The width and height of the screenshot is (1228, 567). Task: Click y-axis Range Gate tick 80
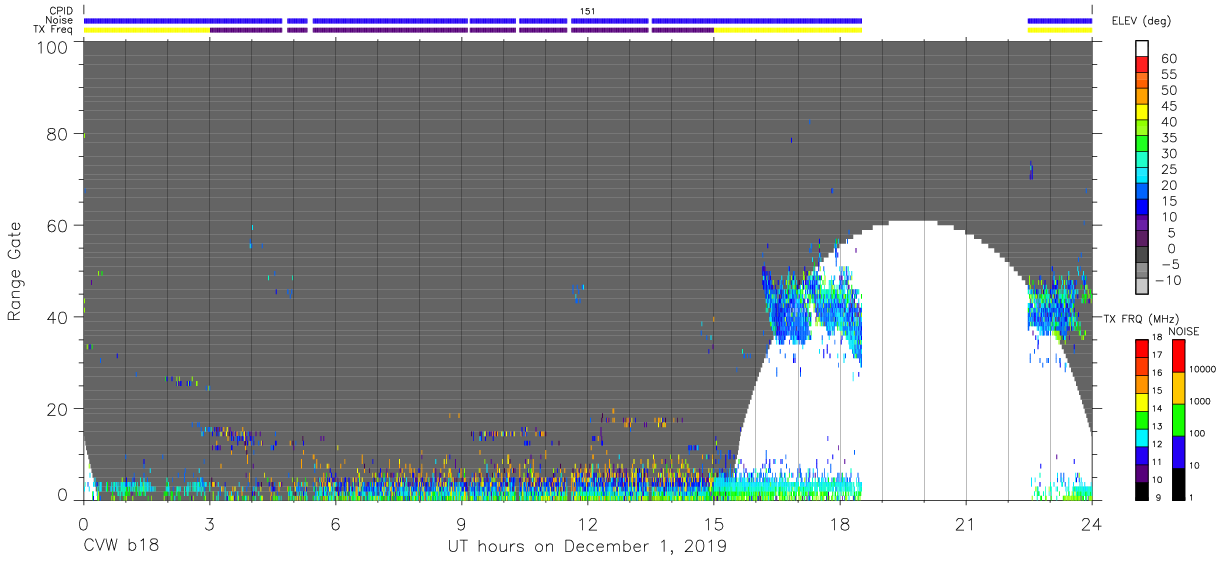click(x=58, y=133)
